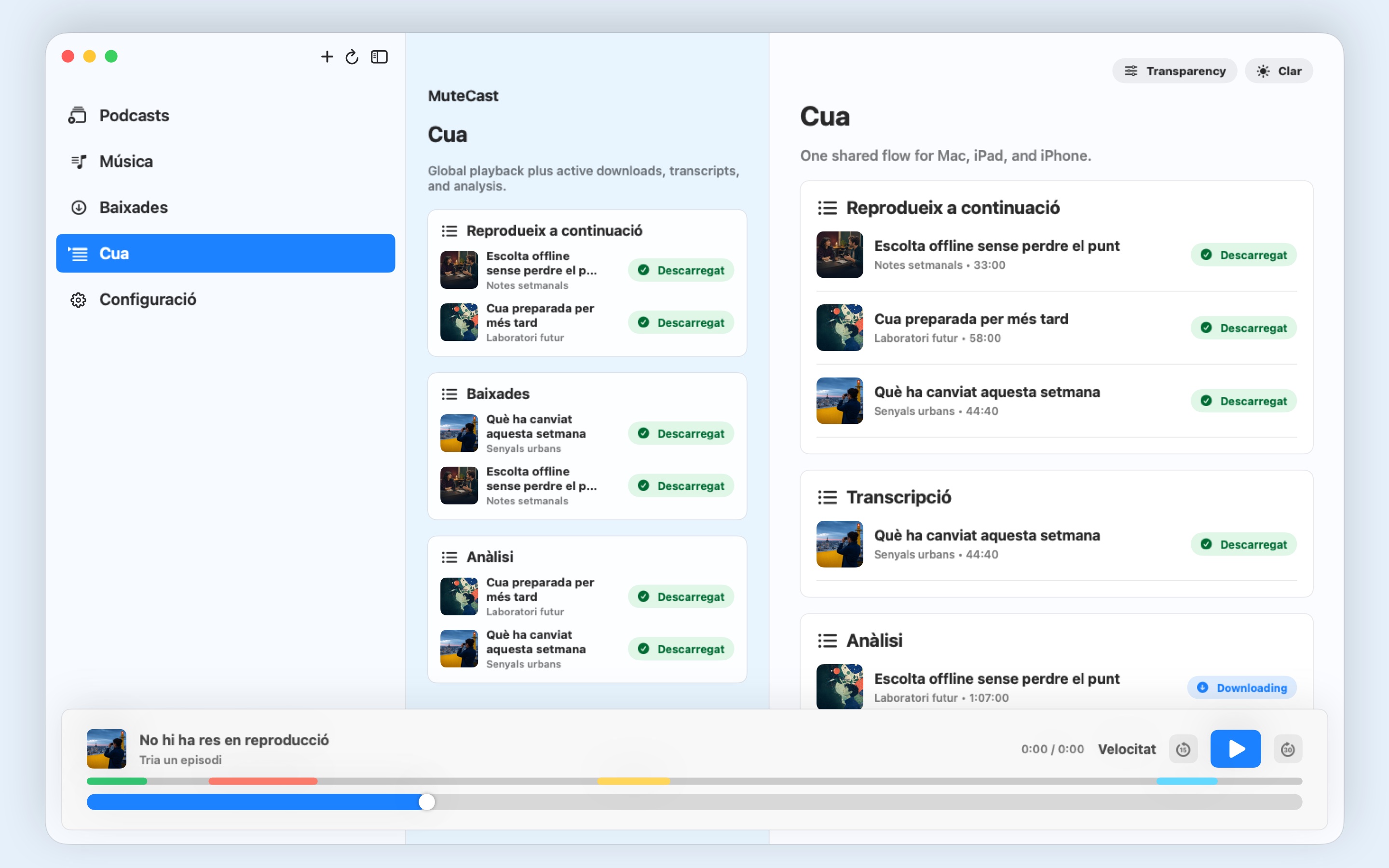
Task: Click the Descarregat badge for Laboratori futur 58:00
Action: [1243, 328]
